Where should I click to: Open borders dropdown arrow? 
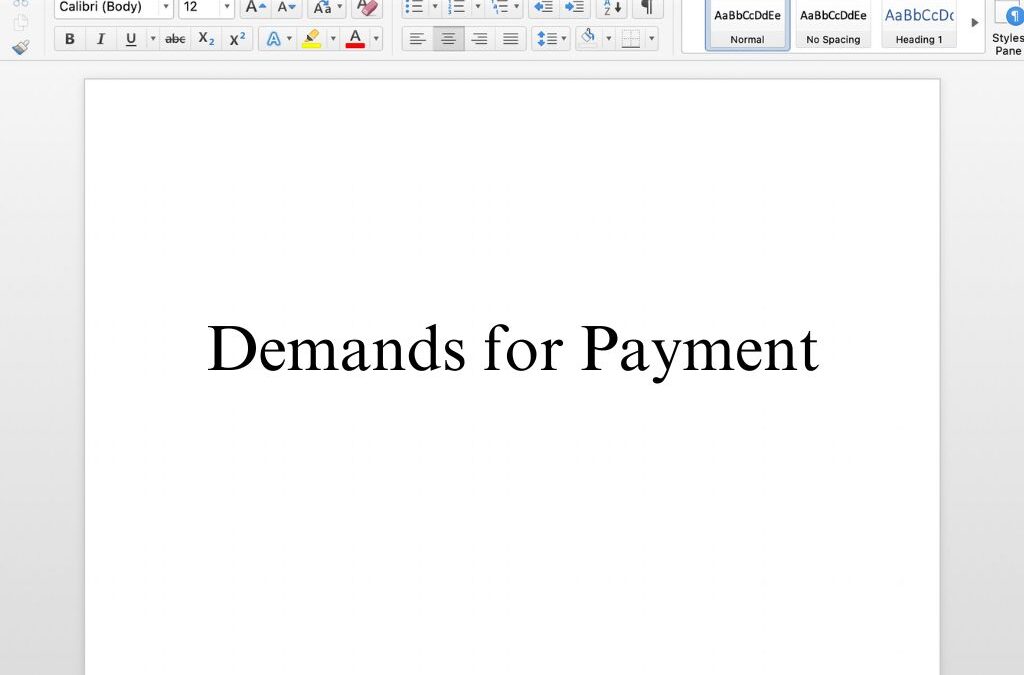[x=652, y=39]
